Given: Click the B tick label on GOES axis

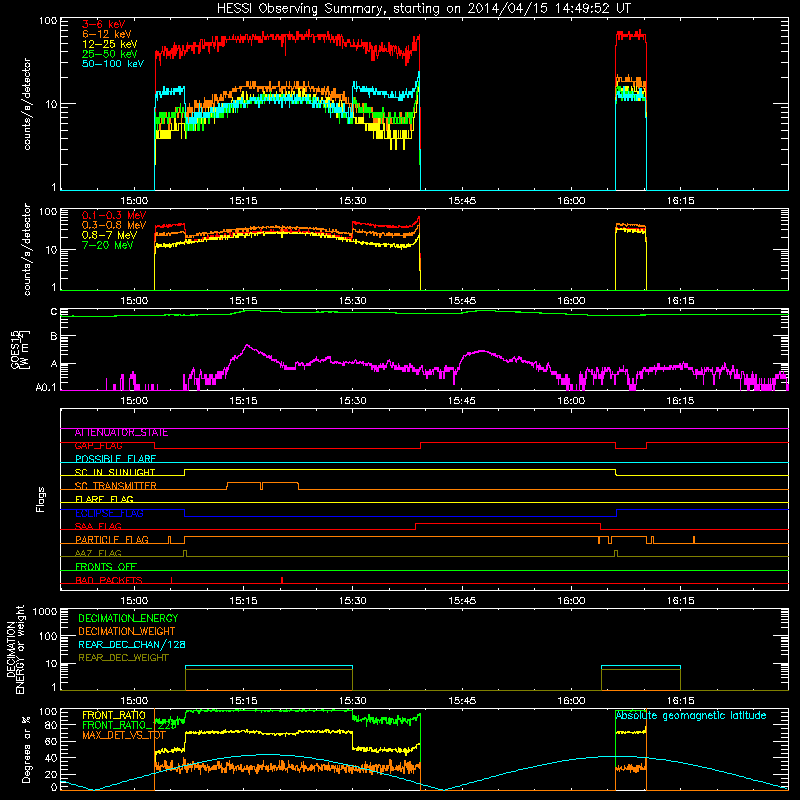Looking at the screenshot, I should tap(54, 336).
